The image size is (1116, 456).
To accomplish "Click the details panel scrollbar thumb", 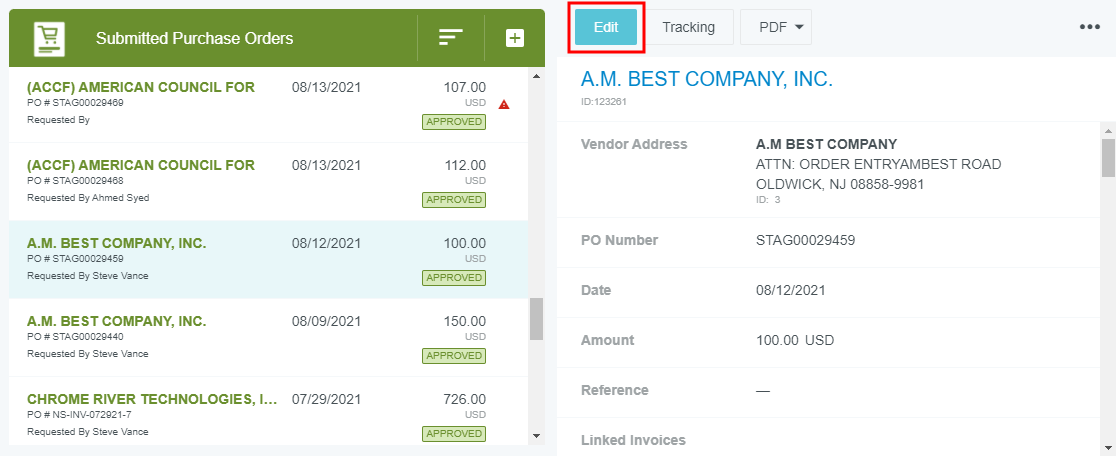I will (x=1107, y=158).
